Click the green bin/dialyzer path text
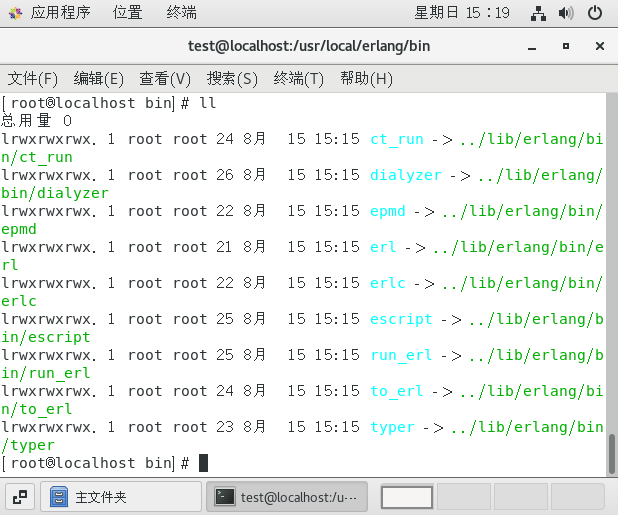Screen dimensions: 618x515 pyautogui.click(x=55, y=193)
